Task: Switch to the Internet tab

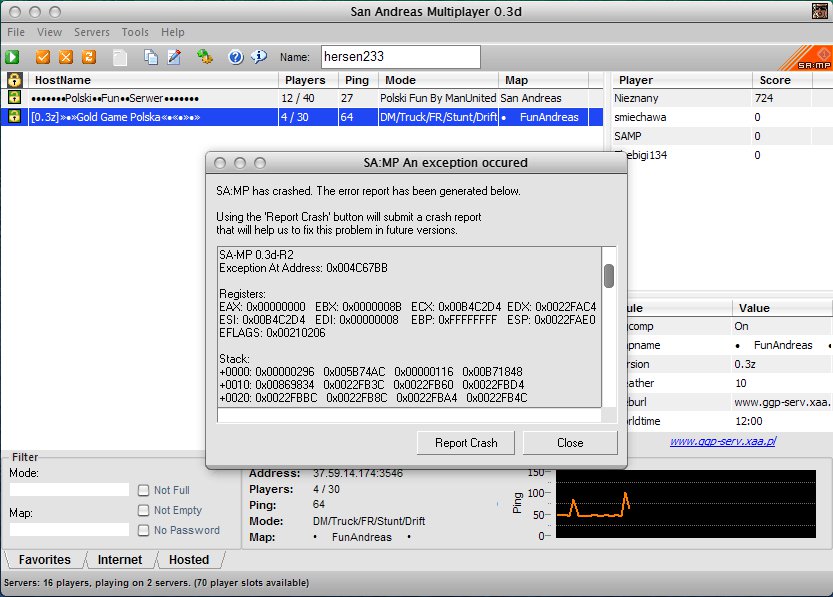Action: point(120,560)
